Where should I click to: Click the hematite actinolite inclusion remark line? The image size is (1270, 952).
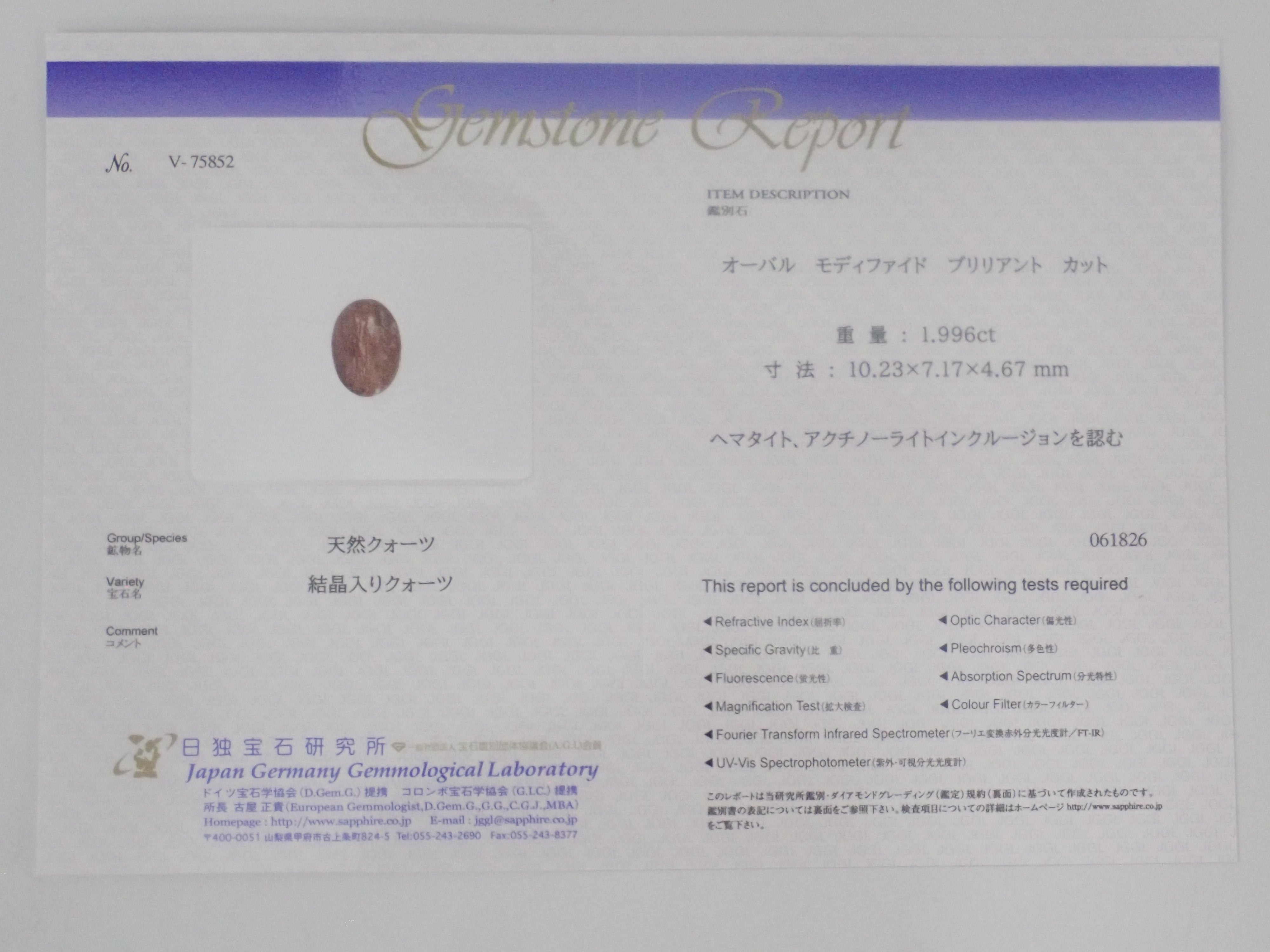point(916,439)
